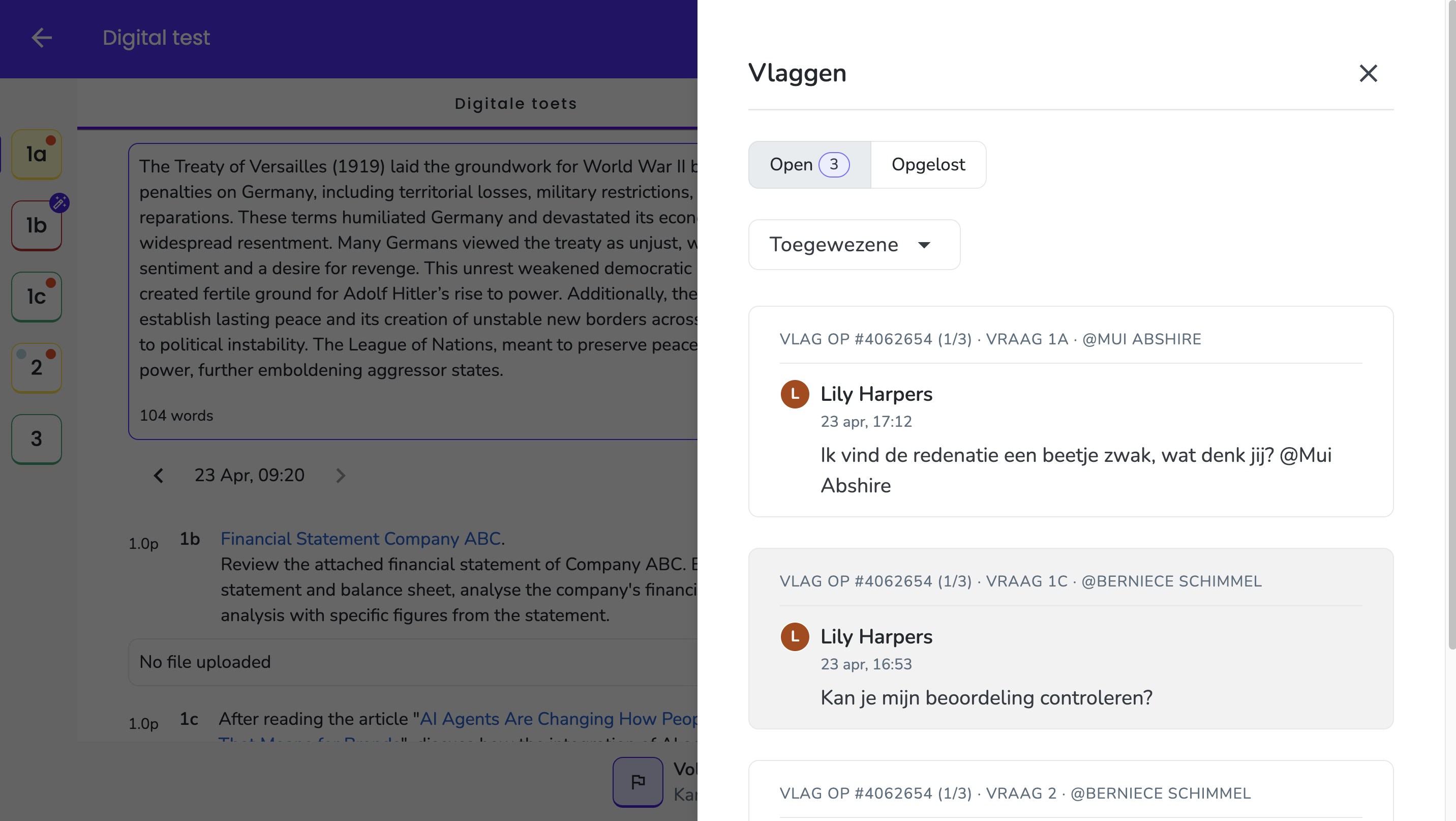The width and height of the screenshot is (1456, 821).
Task: Switch to the Opgelost tab
Action: (x=928, y=164)
